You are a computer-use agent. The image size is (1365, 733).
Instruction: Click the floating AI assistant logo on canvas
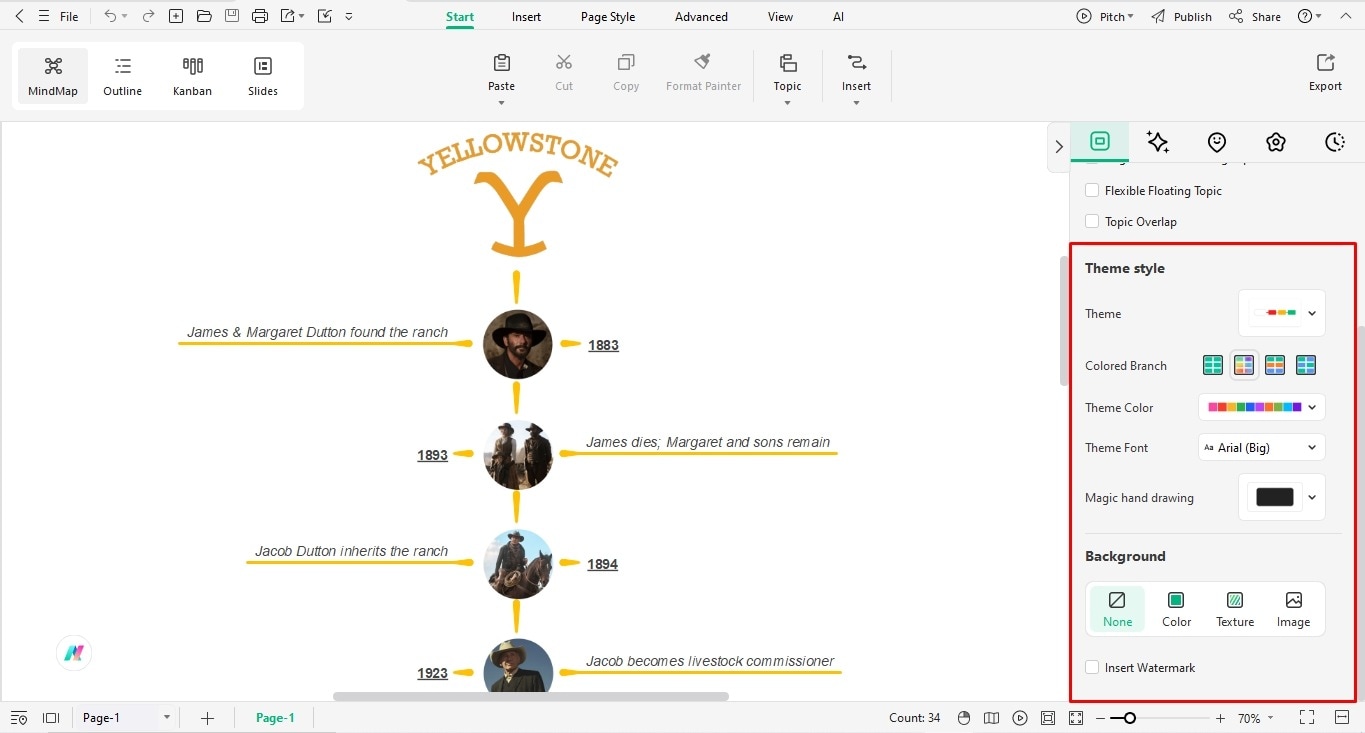click(74, 653)
